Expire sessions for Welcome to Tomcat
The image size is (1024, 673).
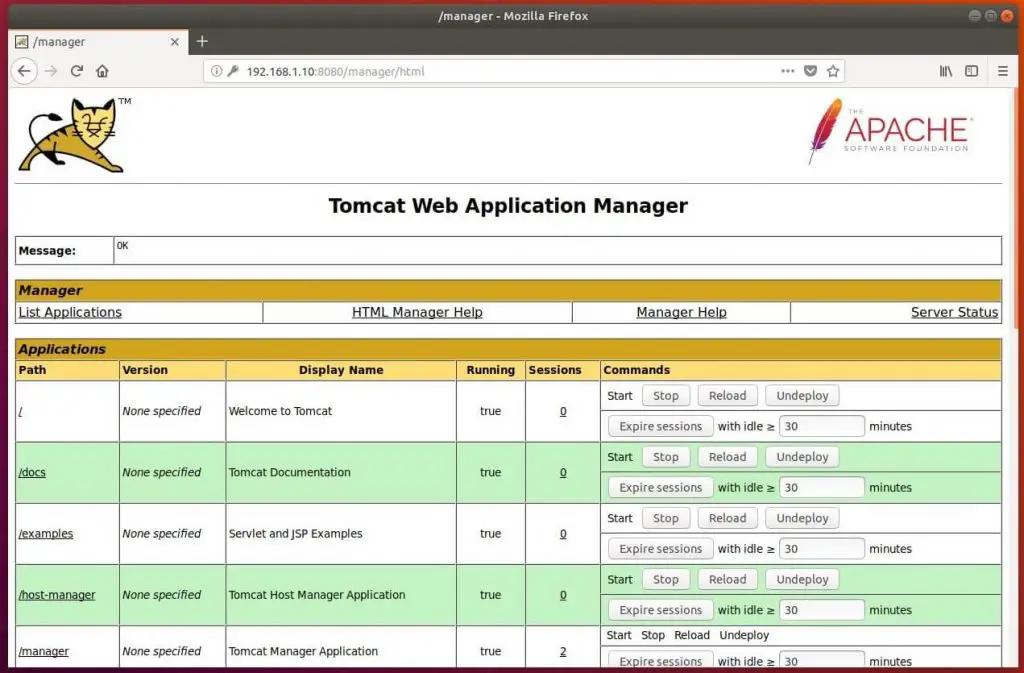coord(660,426)
